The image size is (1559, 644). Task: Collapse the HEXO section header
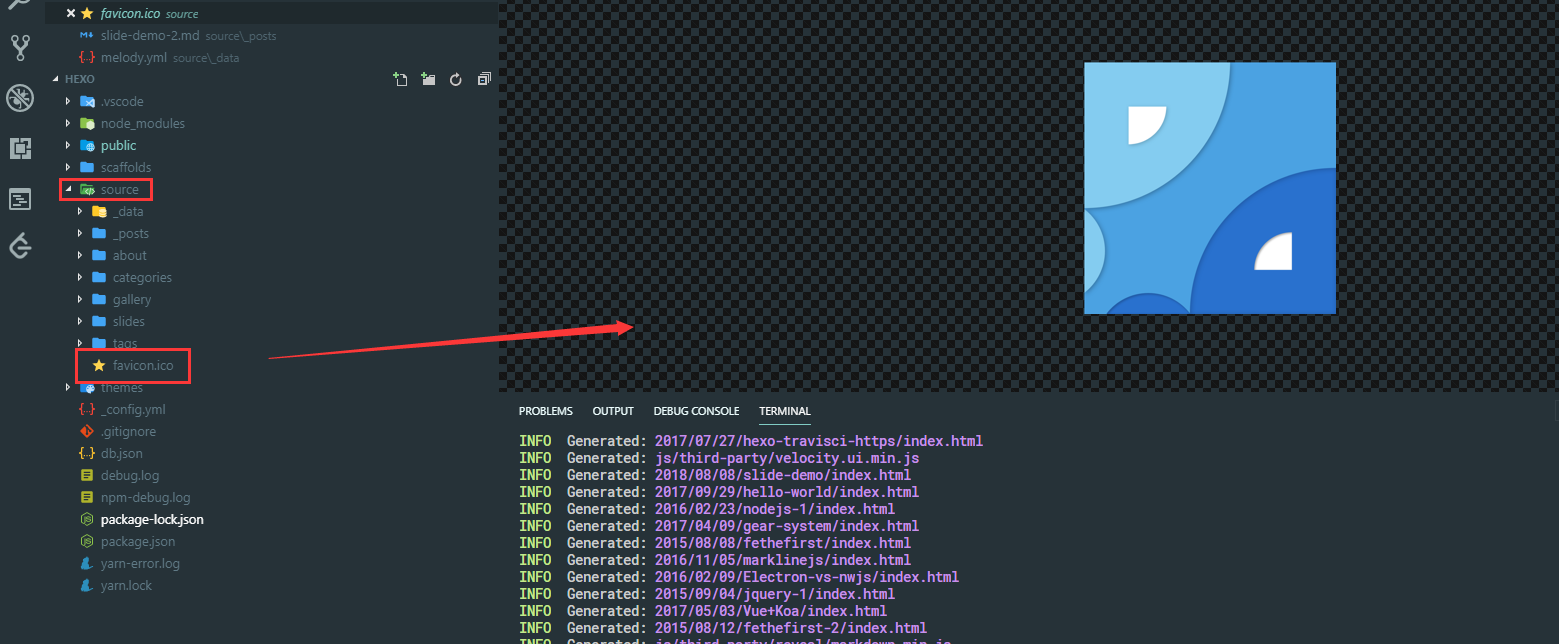coord(56,79)
